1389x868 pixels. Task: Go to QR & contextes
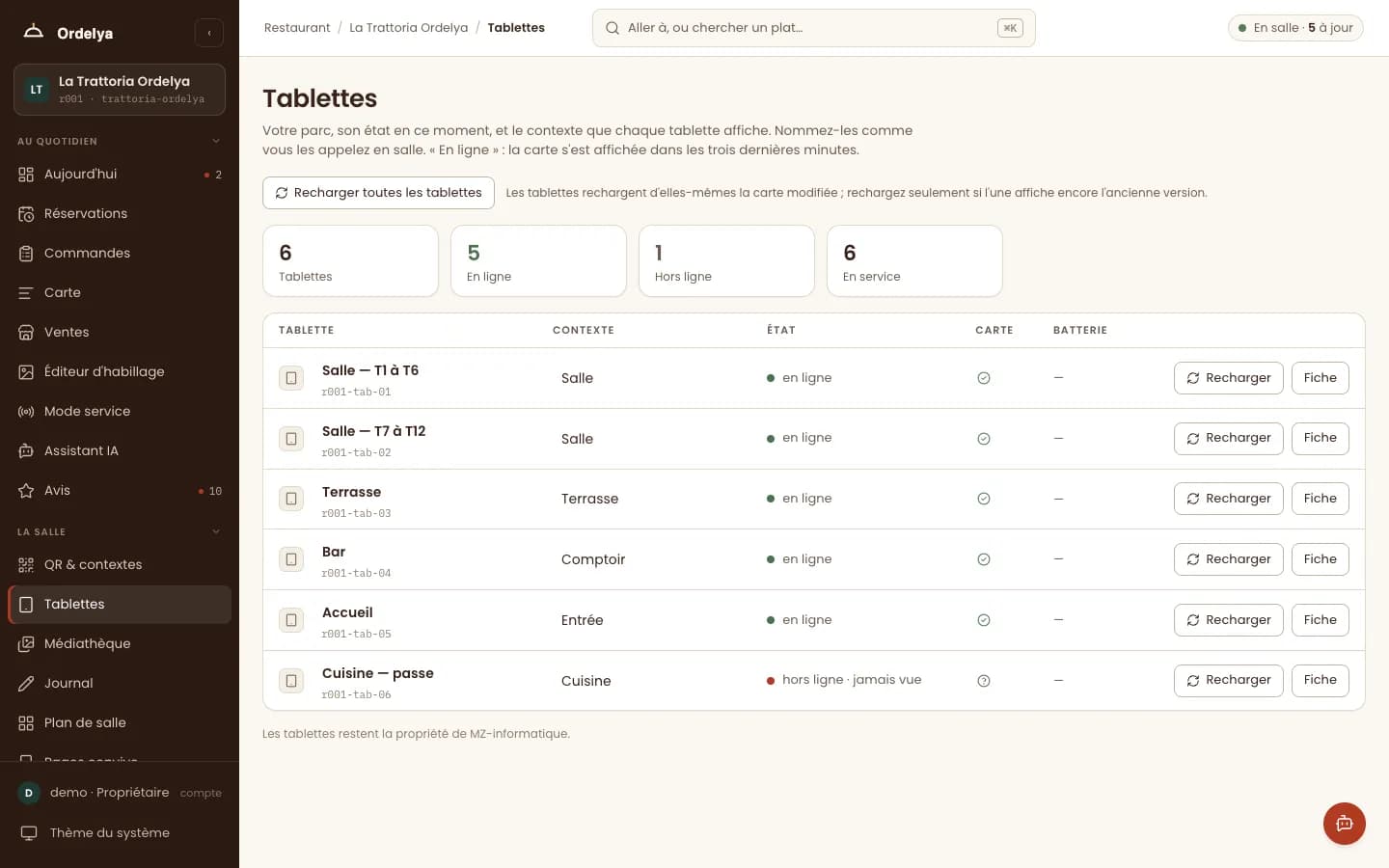click(x=120, y=565)
